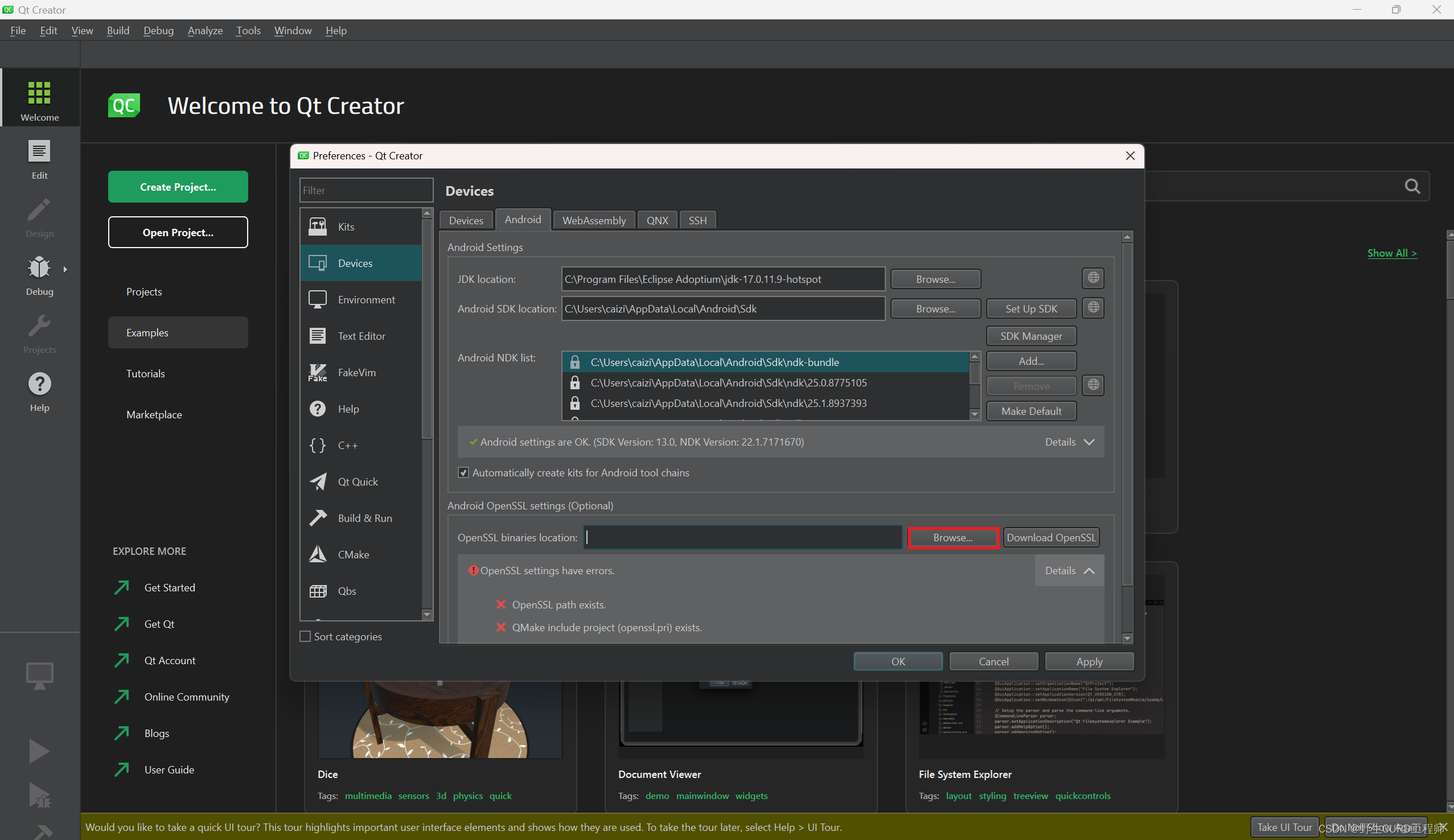
Task: Select ndk\25.0.8775105 in NDK list
Action: pos(765,382)
